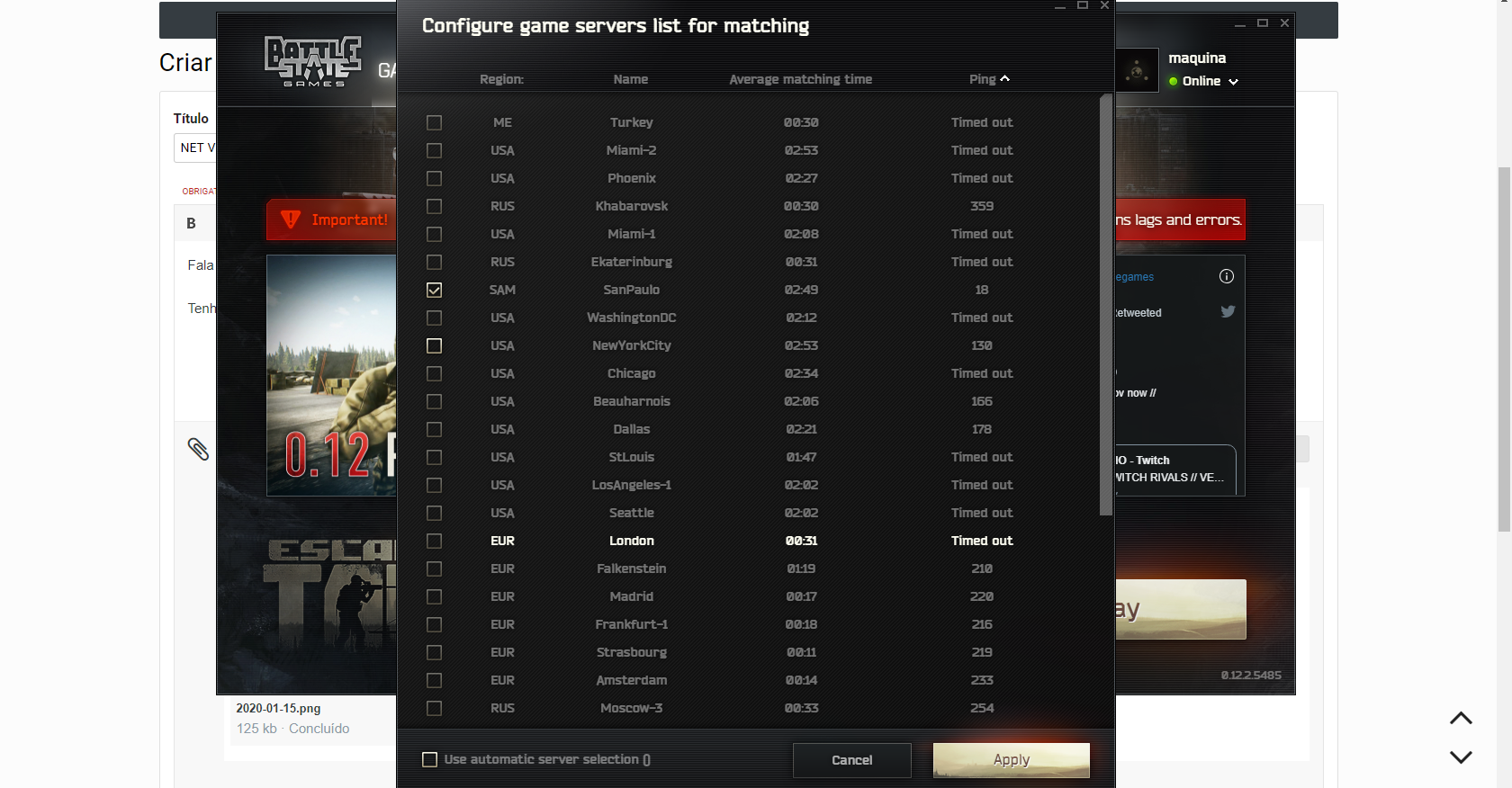Click the Madrid server name
Screen dimensions: 1512x788
(631, 596)
